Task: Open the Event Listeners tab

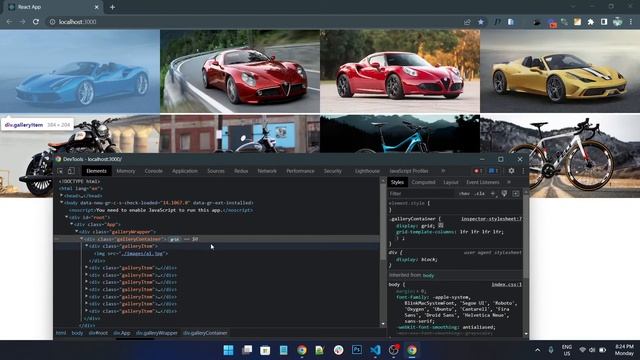Action: pyautogui.click(x=483, y=182)
